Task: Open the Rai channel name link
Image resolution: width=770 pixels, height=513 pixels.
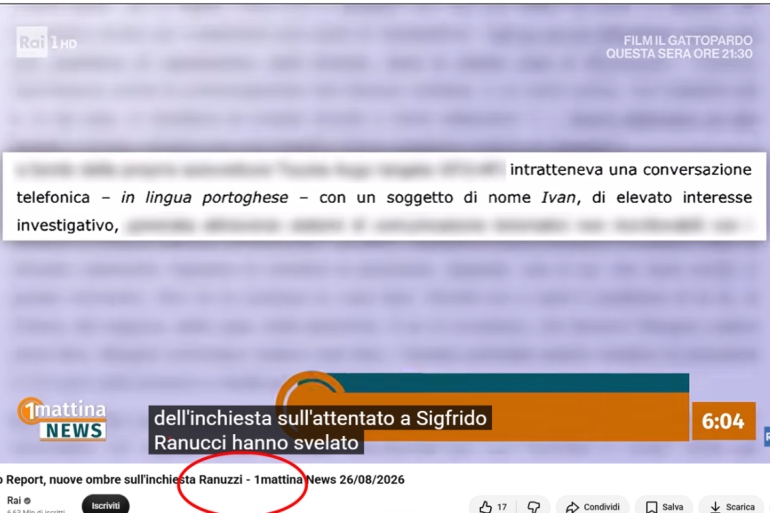Action: [x=14, y=500]
